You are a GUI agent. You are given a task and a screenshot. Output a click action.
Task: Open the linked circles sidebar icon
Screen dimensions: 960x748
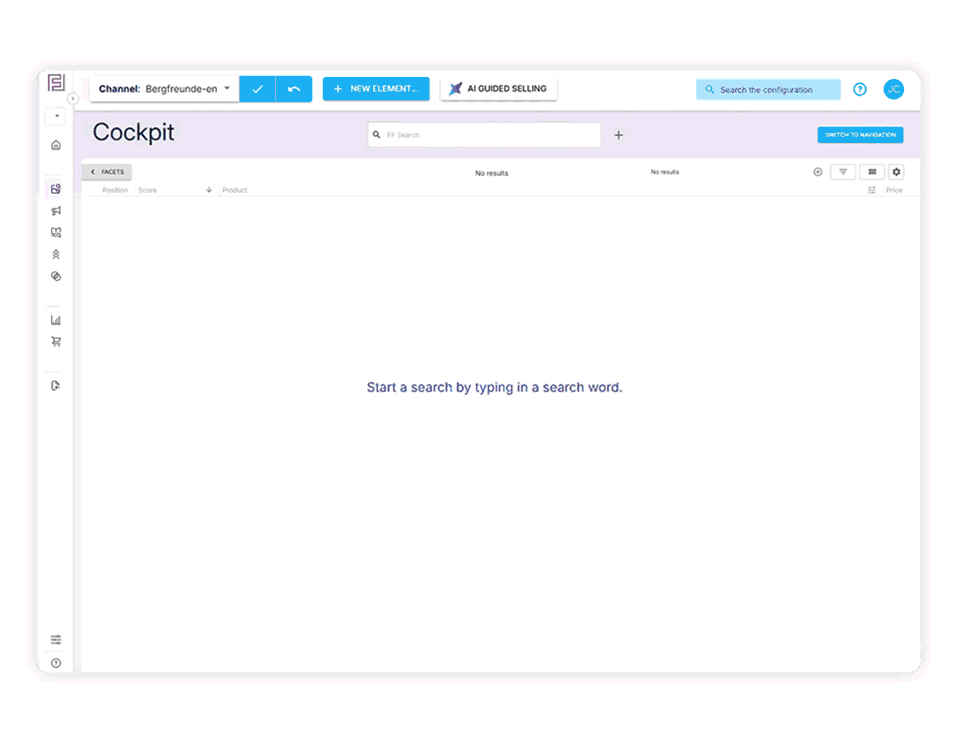click(56, 276)
